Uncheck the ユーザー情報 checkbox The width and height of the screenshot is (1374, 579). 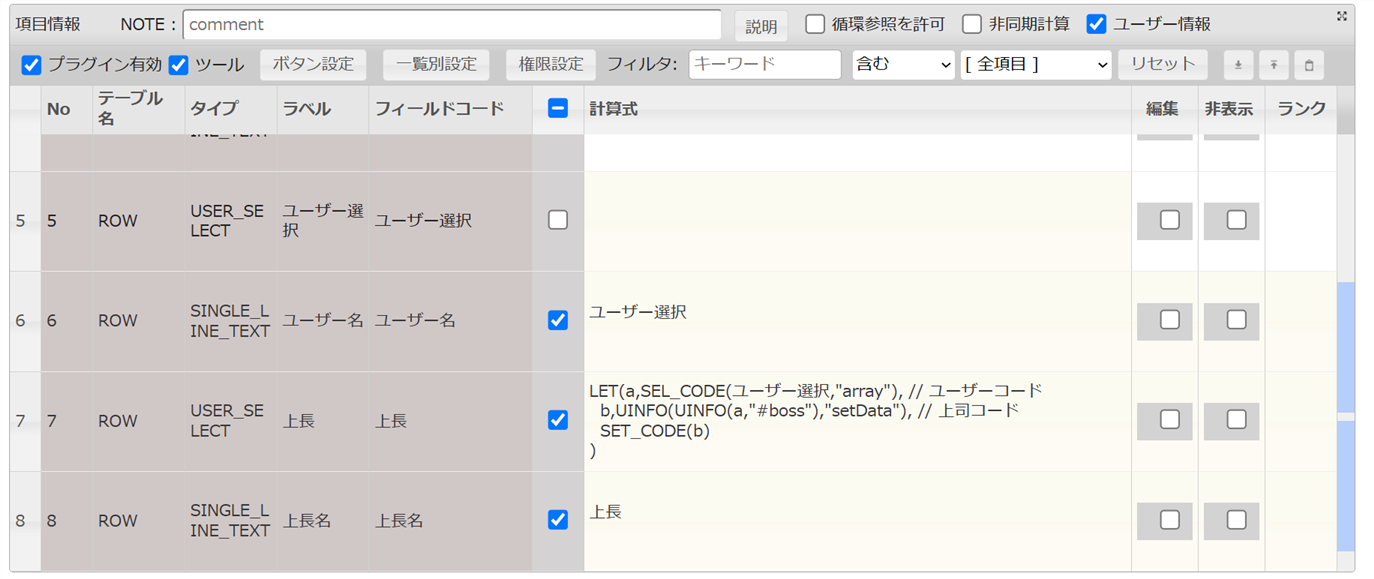point(1096,24)
